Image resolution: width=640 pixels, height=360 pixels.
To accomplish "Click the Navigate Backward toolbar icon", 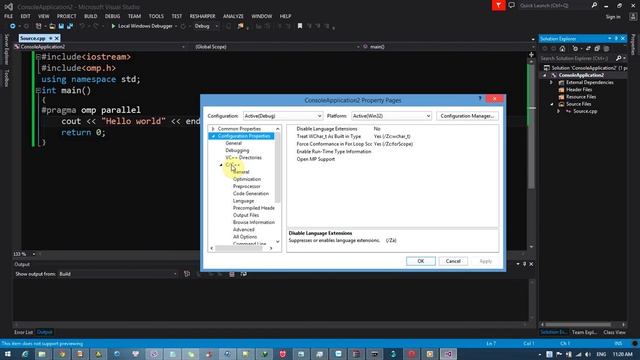I will (x=13, y=26).
